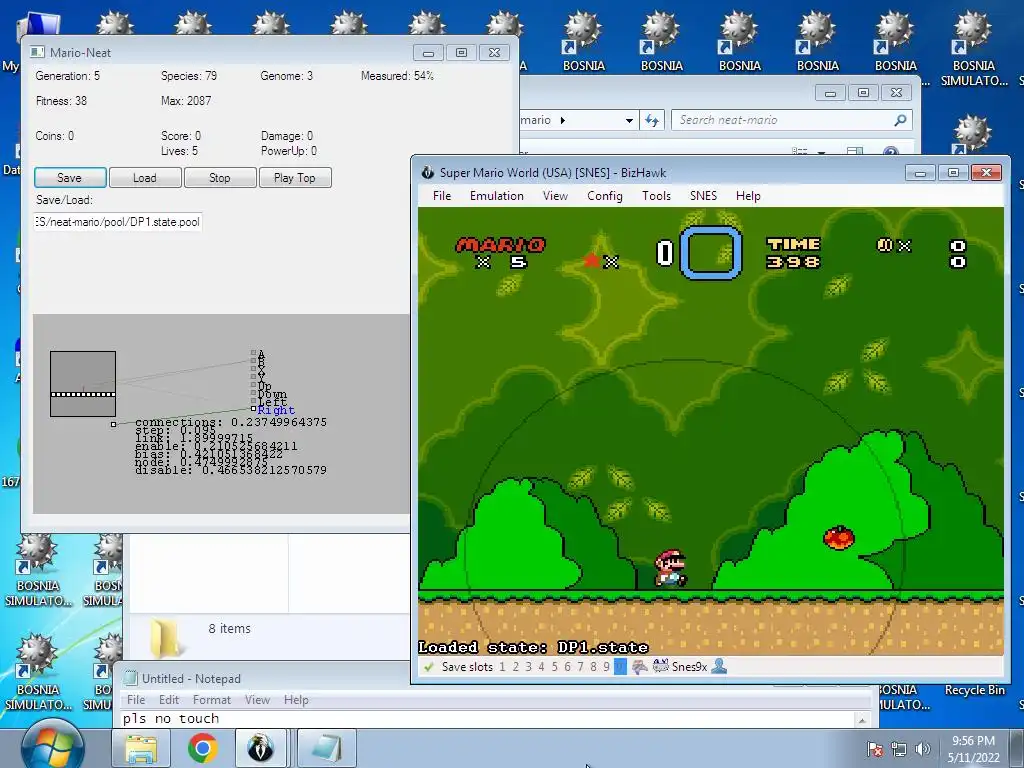Open the address bar dropdown arrow in Explorer

(629, 120)
